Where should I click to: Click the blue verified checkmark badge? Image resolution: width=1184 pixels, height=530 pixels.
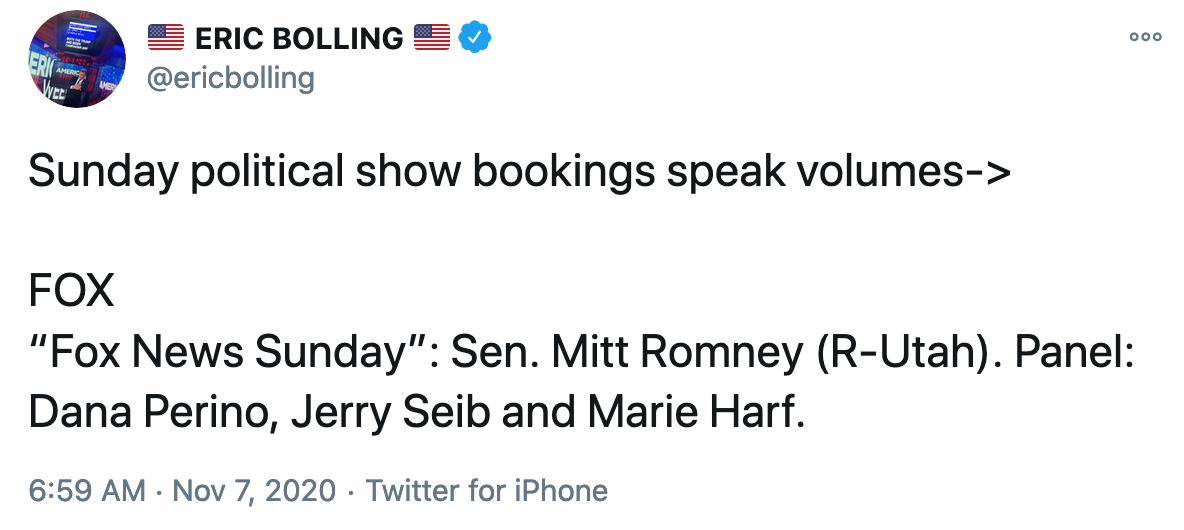tap(475, 37)
